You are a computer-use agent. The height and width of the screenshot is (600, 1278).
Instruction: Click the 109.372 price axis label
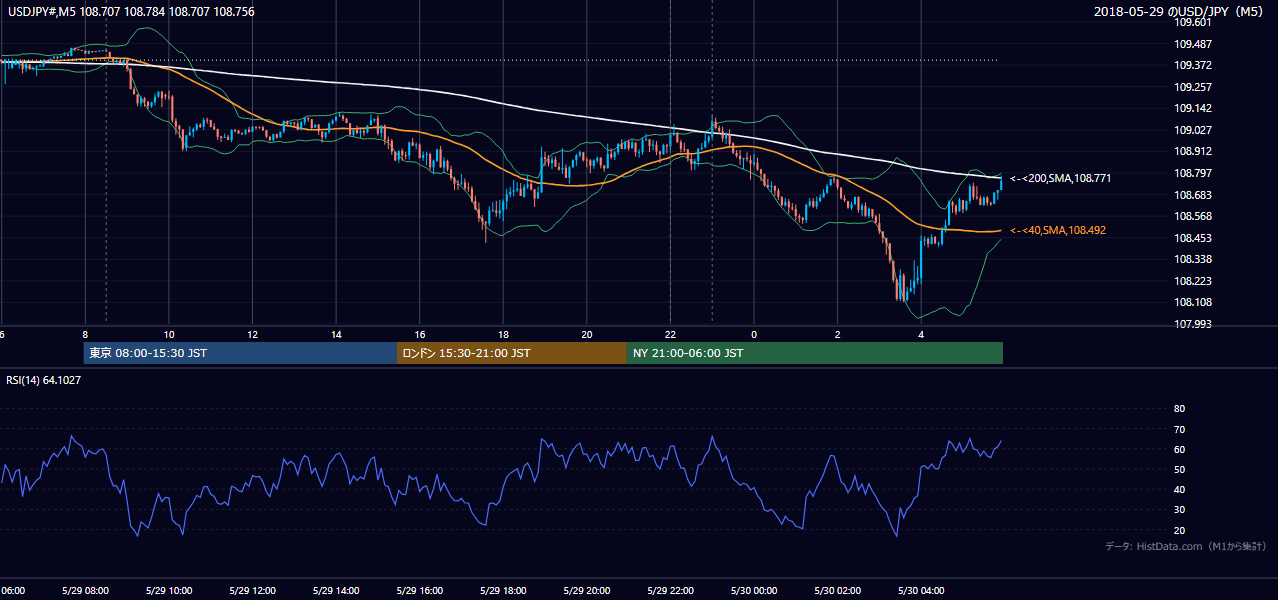(1192, 65)
